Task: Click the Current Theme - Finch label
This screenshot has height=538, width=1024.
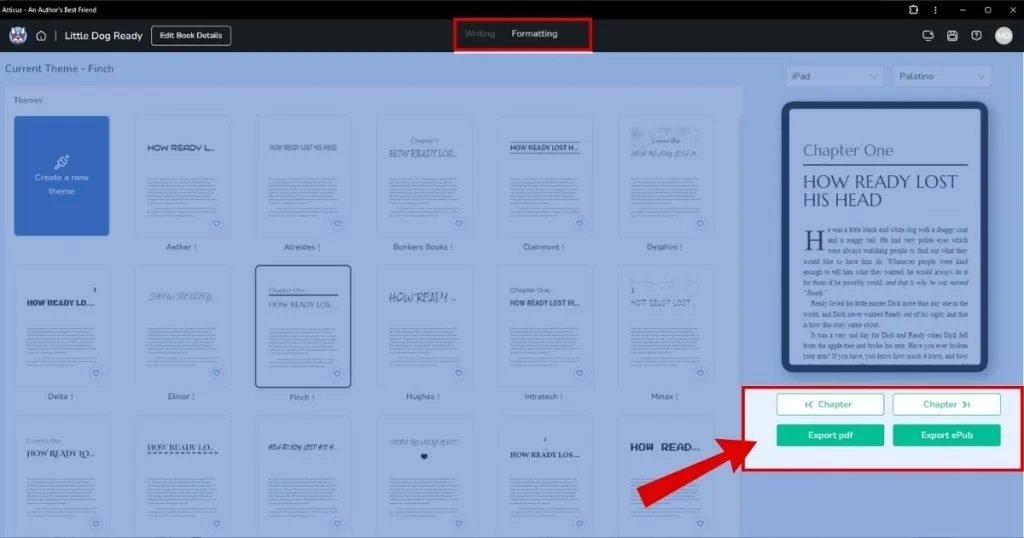Action: point(59,69)
